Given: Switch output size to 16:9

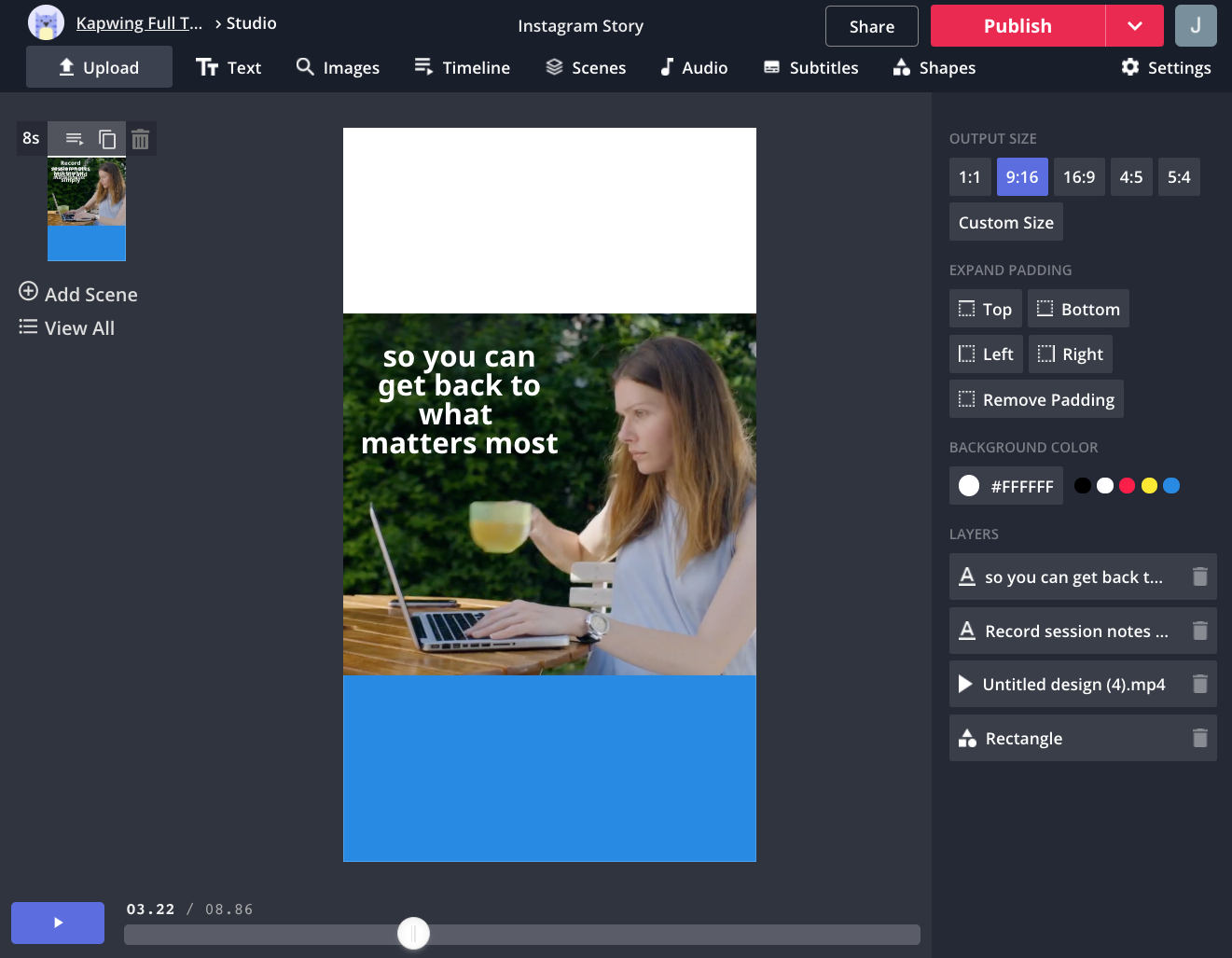Looking at the screenshot, I should point(1078,177).
